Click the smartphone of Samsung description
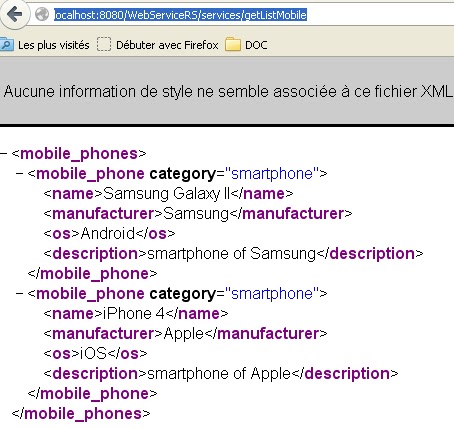454x429 pixels. coord(231,254)
